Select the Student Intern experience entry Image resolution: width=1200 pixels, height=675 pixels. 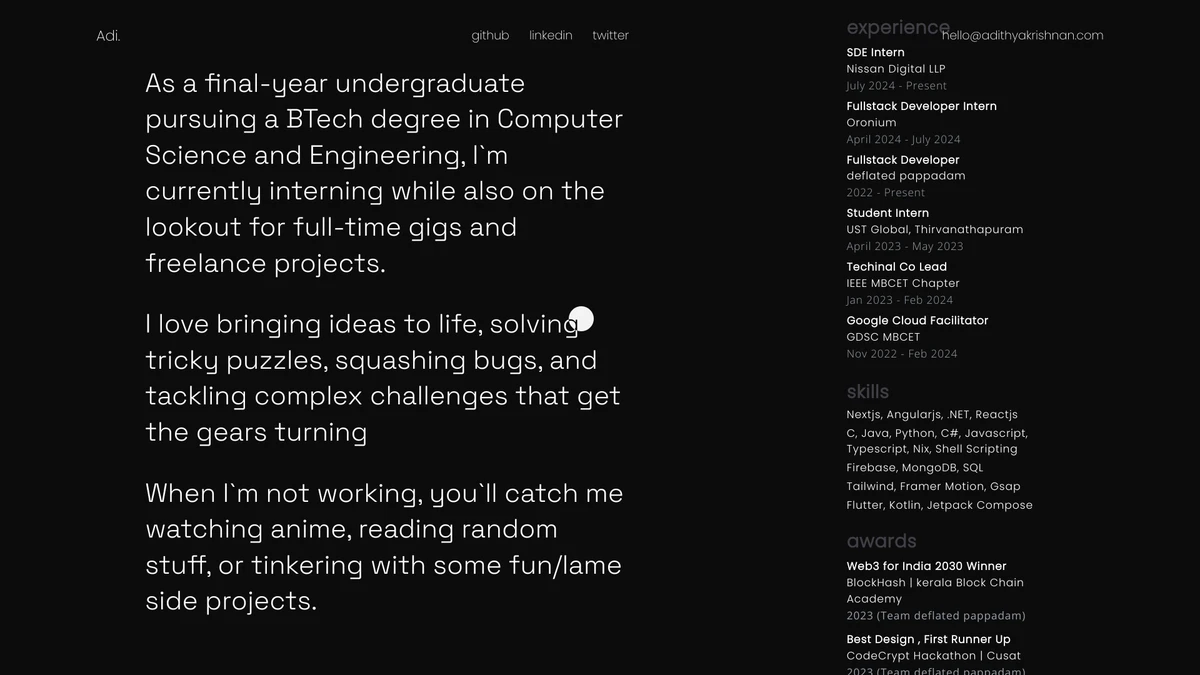click(887, 213)
